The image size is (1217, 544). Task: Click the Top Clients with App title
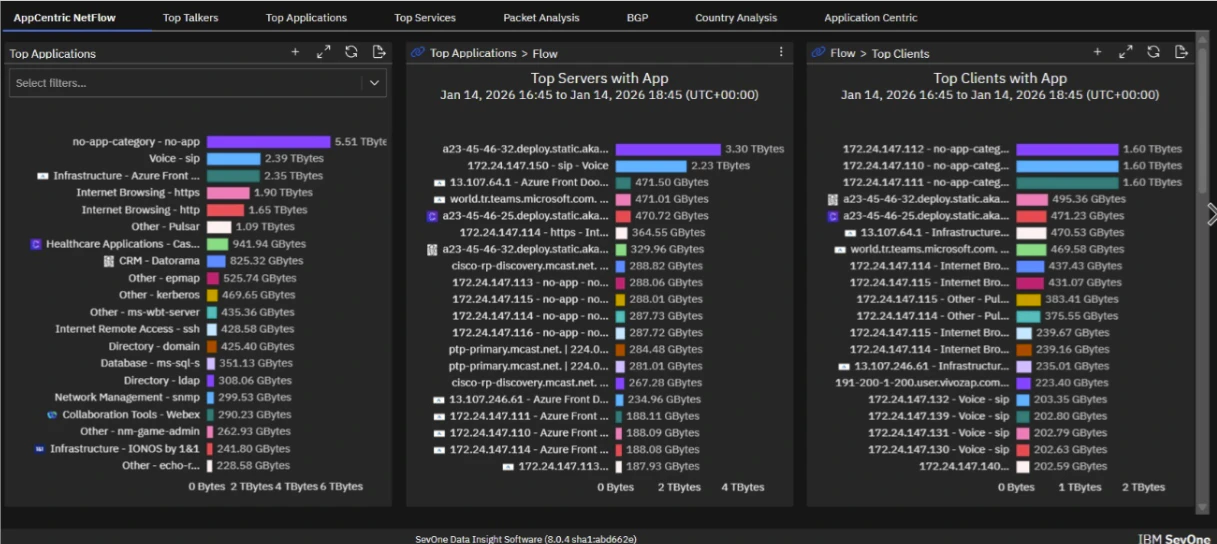1000,78
